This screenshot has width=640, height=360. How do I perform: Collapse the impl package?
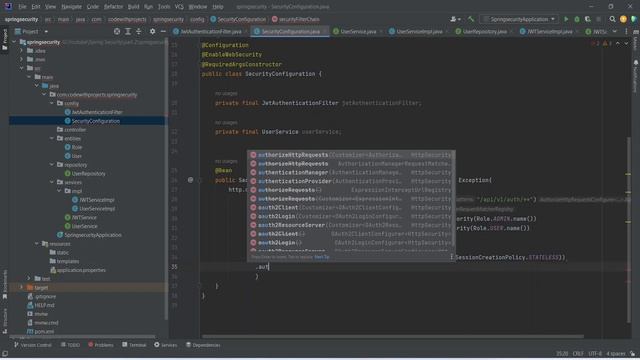60,191
